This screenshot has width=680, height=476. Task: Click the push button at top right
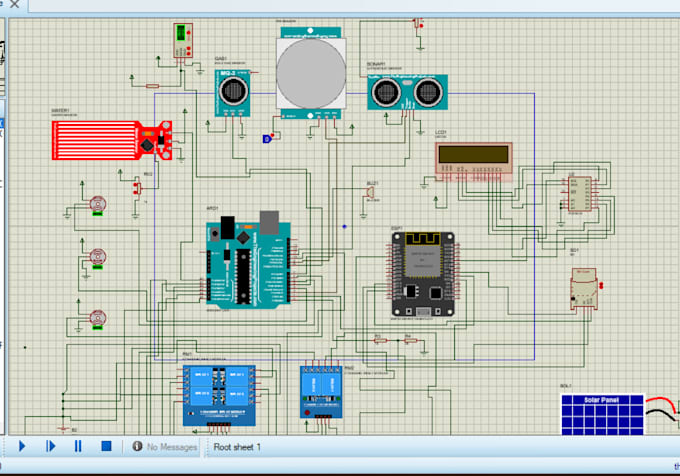(x=418, y=24)
